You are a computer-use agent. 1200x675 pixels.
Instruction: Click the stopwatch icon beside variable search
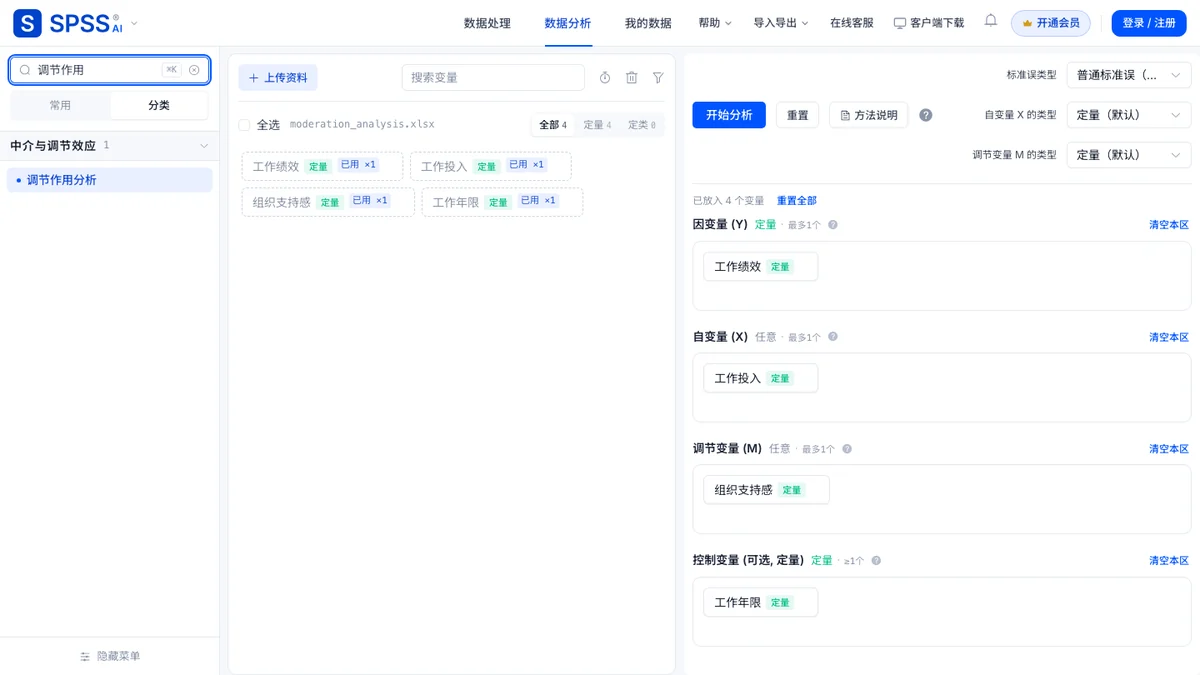coord(605,78)
